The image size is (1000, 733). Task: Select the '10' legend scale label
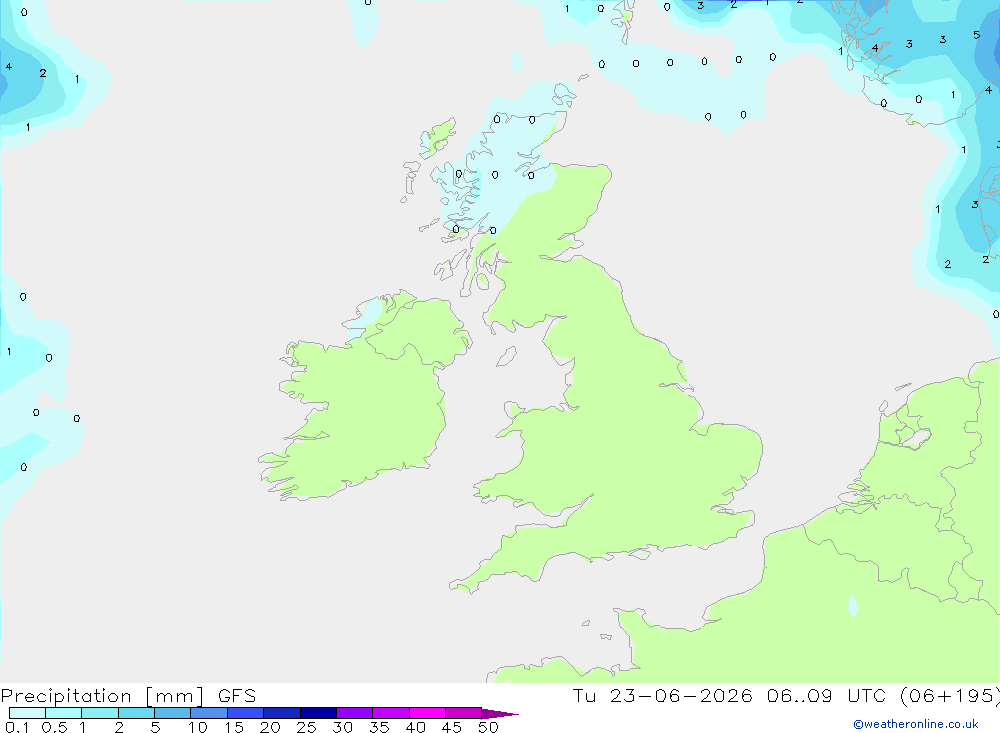[198, 727]
